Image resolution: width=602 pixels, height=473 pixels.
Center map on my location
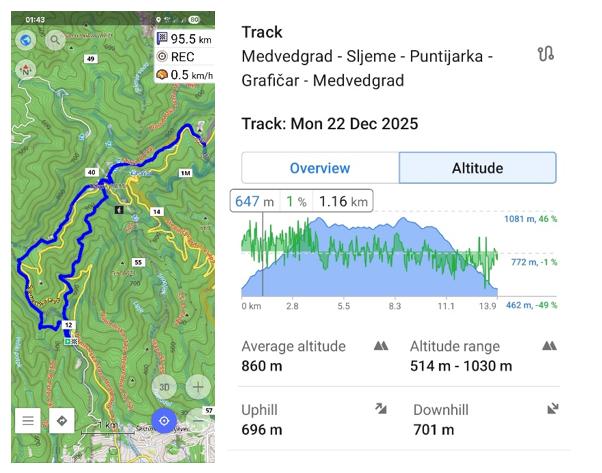click(x=165, y=421)
